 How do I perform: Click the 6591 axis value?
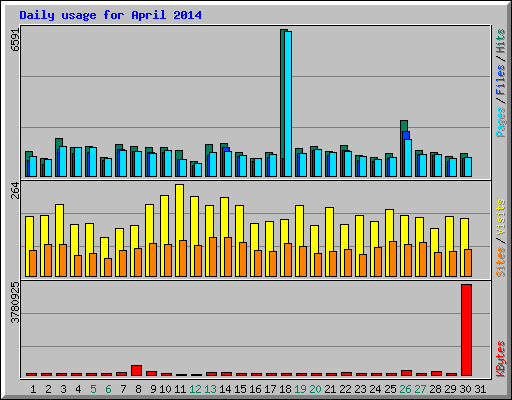tap(15, 40)
